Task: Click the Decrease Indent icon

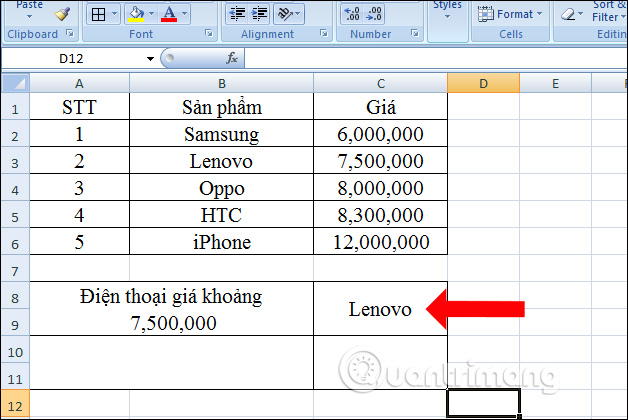Action: click(x=237, y=14)
